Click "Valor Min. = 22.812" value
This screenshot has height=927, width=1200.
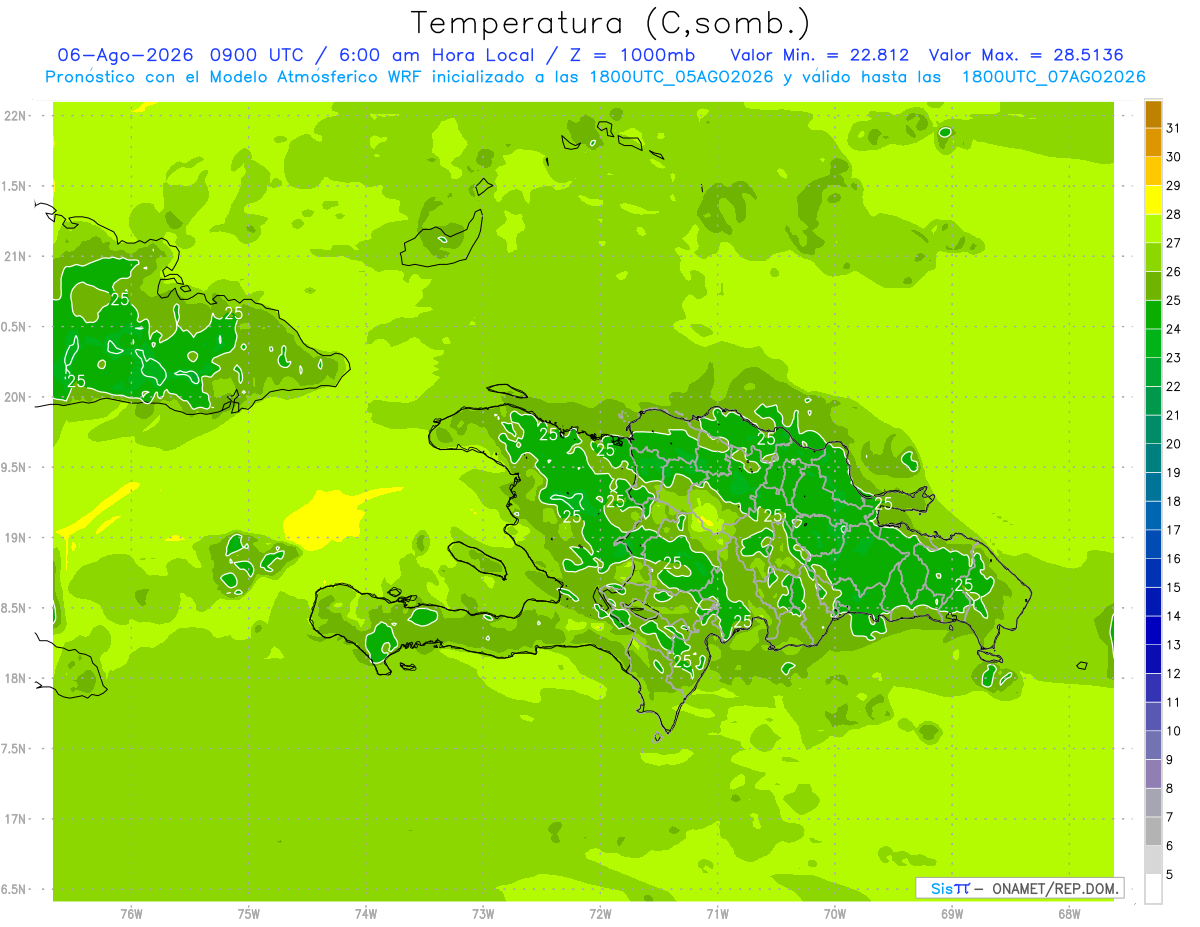(x=820, y=54)
